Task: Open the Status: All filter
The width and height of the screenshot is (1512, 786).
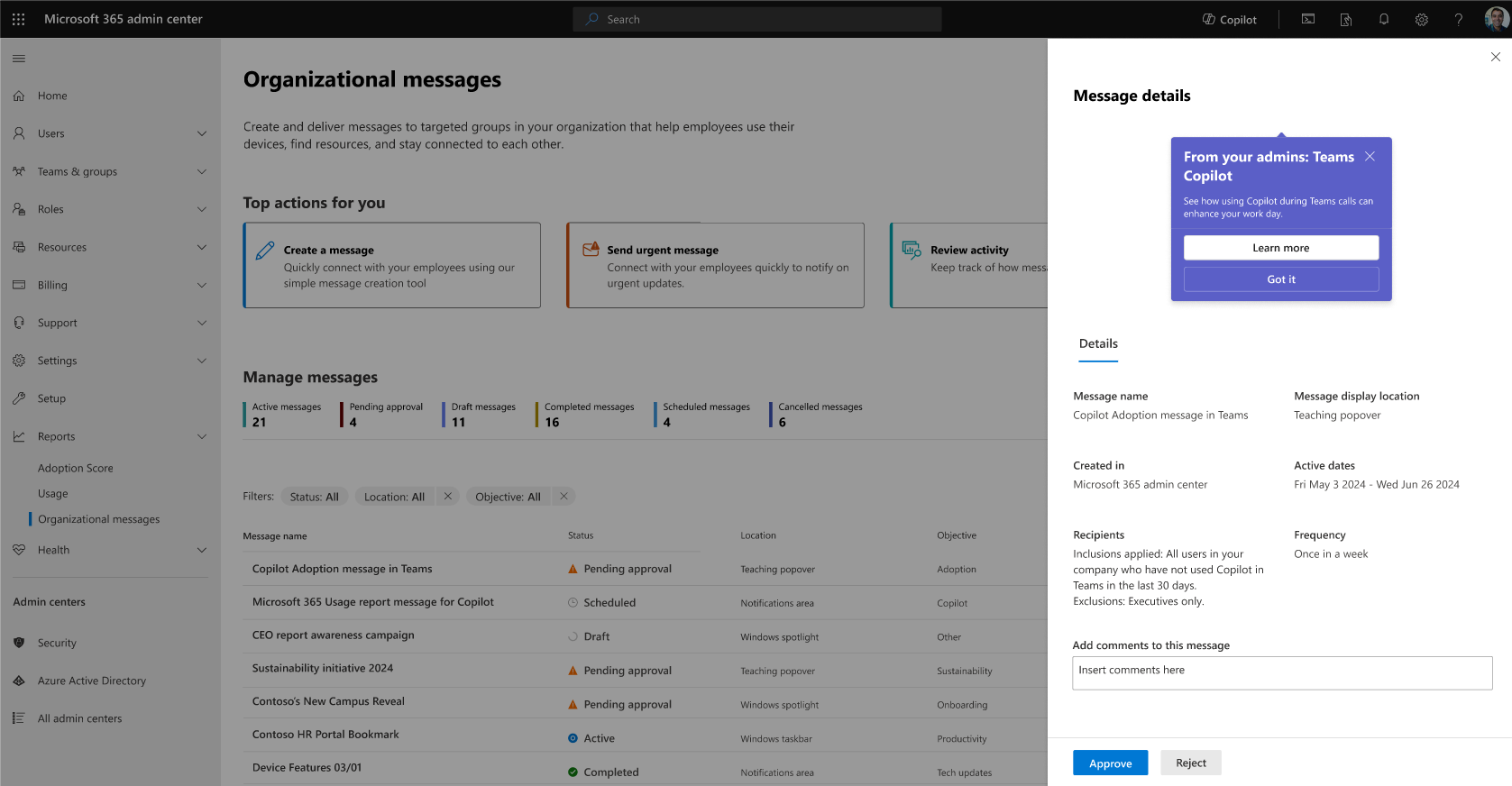Action: [315, 497]
